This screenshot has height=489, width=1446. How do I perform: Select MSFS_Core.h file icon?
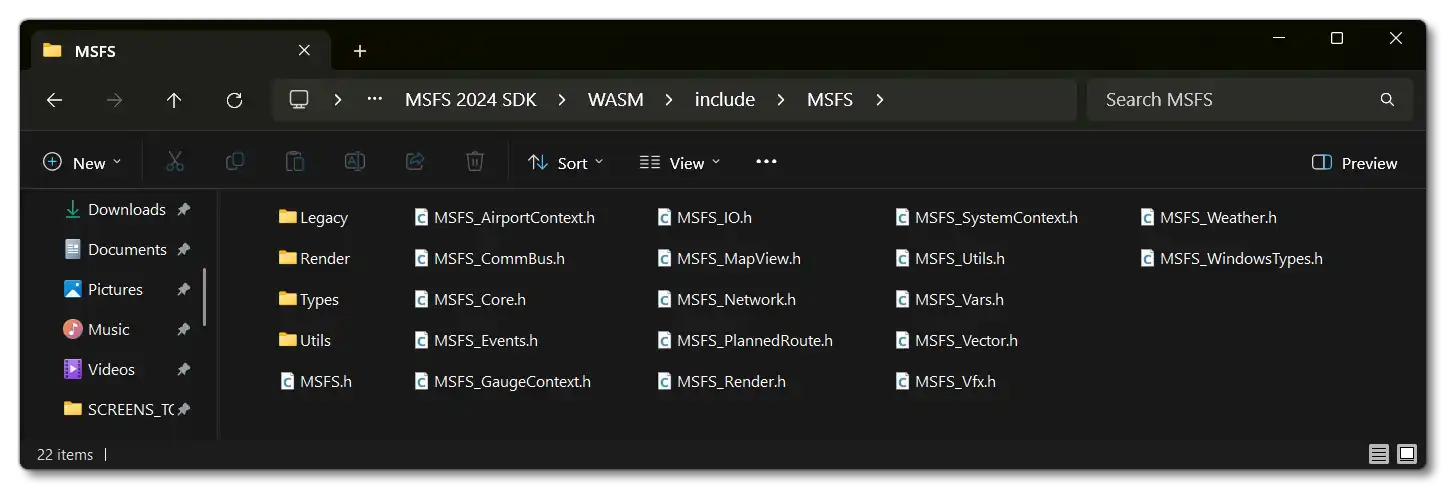point(421,299)
